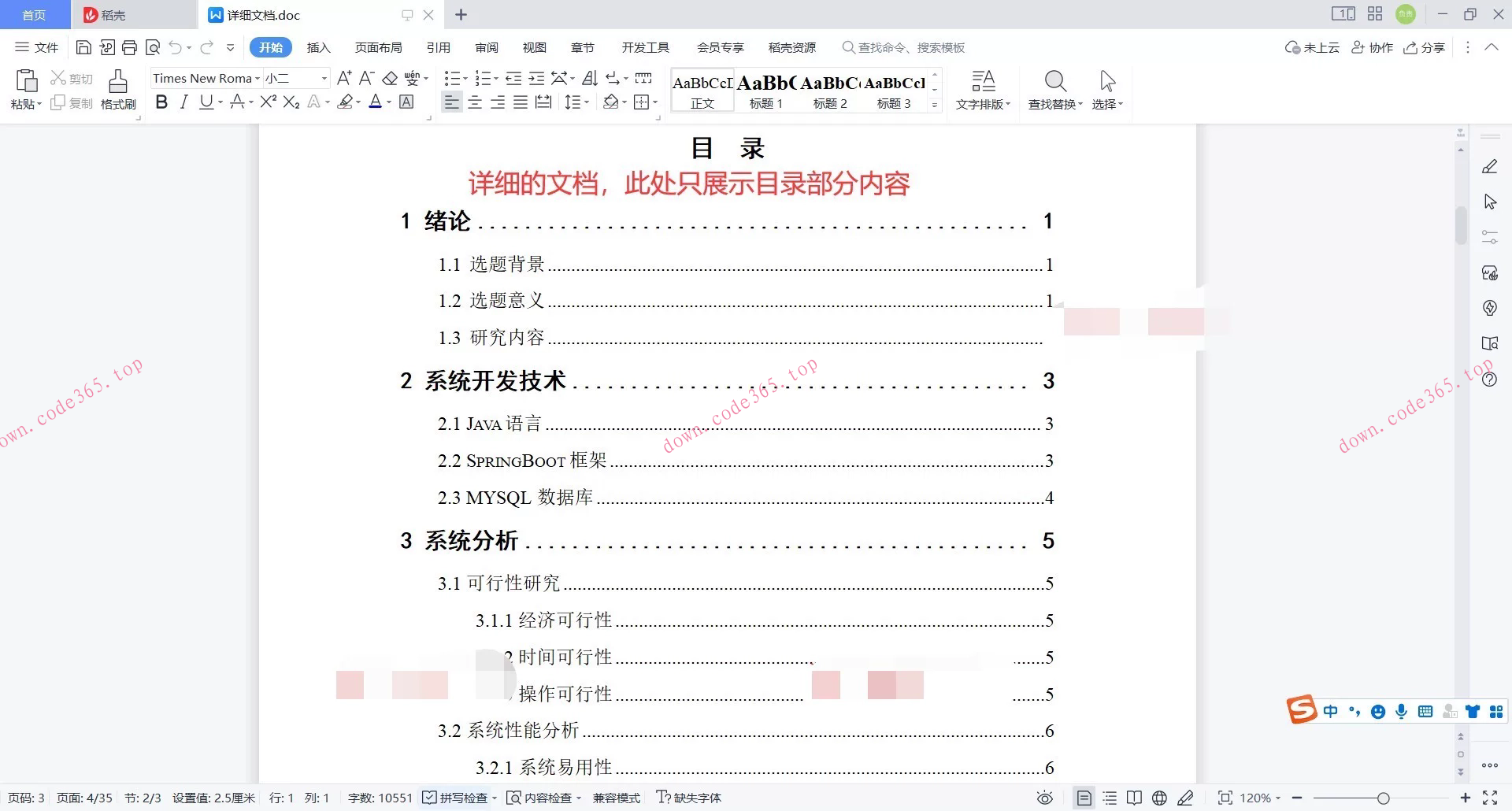Switch to the 插入 ribbon tab
Image resolution: width=1512 pixels, height=811 pixels.
coord(318,47)
